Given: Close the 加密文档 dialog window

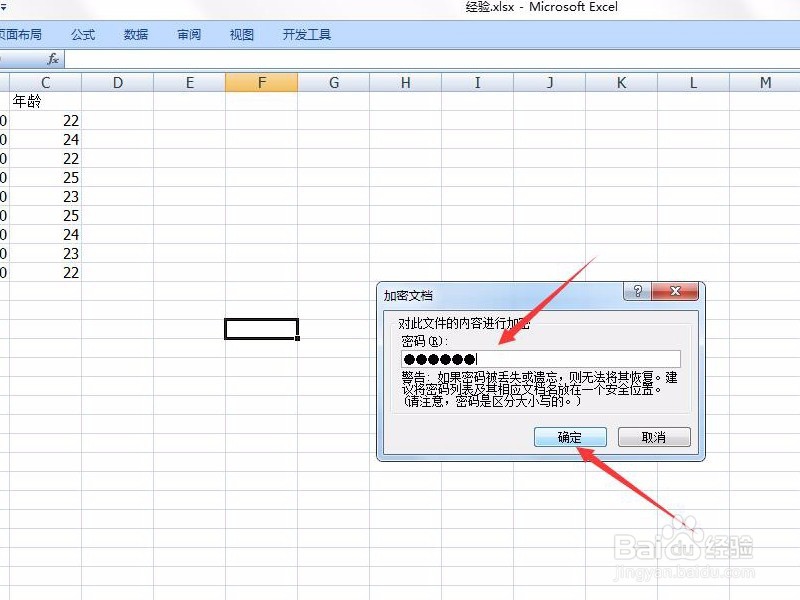Looking at the screenshot, I should click(676, 291).
